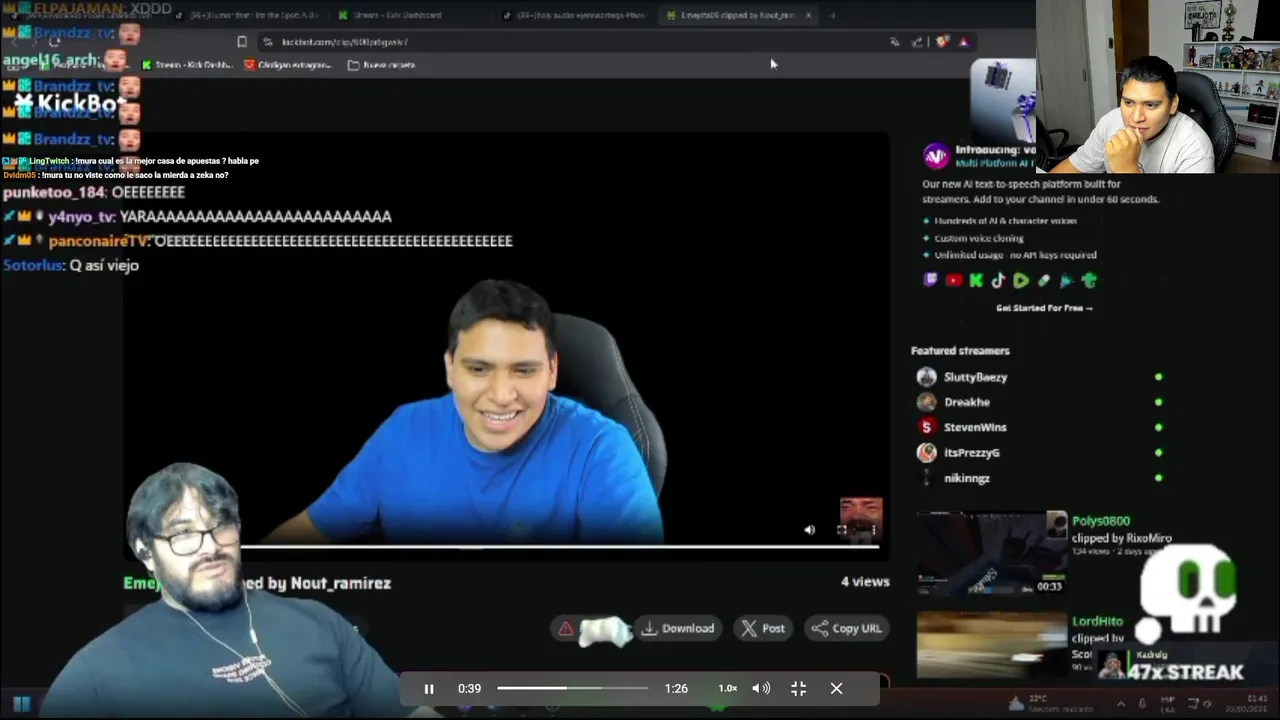Click the Featured streamers heading
The image size is (1280, 720).
(x=960, y=351)
